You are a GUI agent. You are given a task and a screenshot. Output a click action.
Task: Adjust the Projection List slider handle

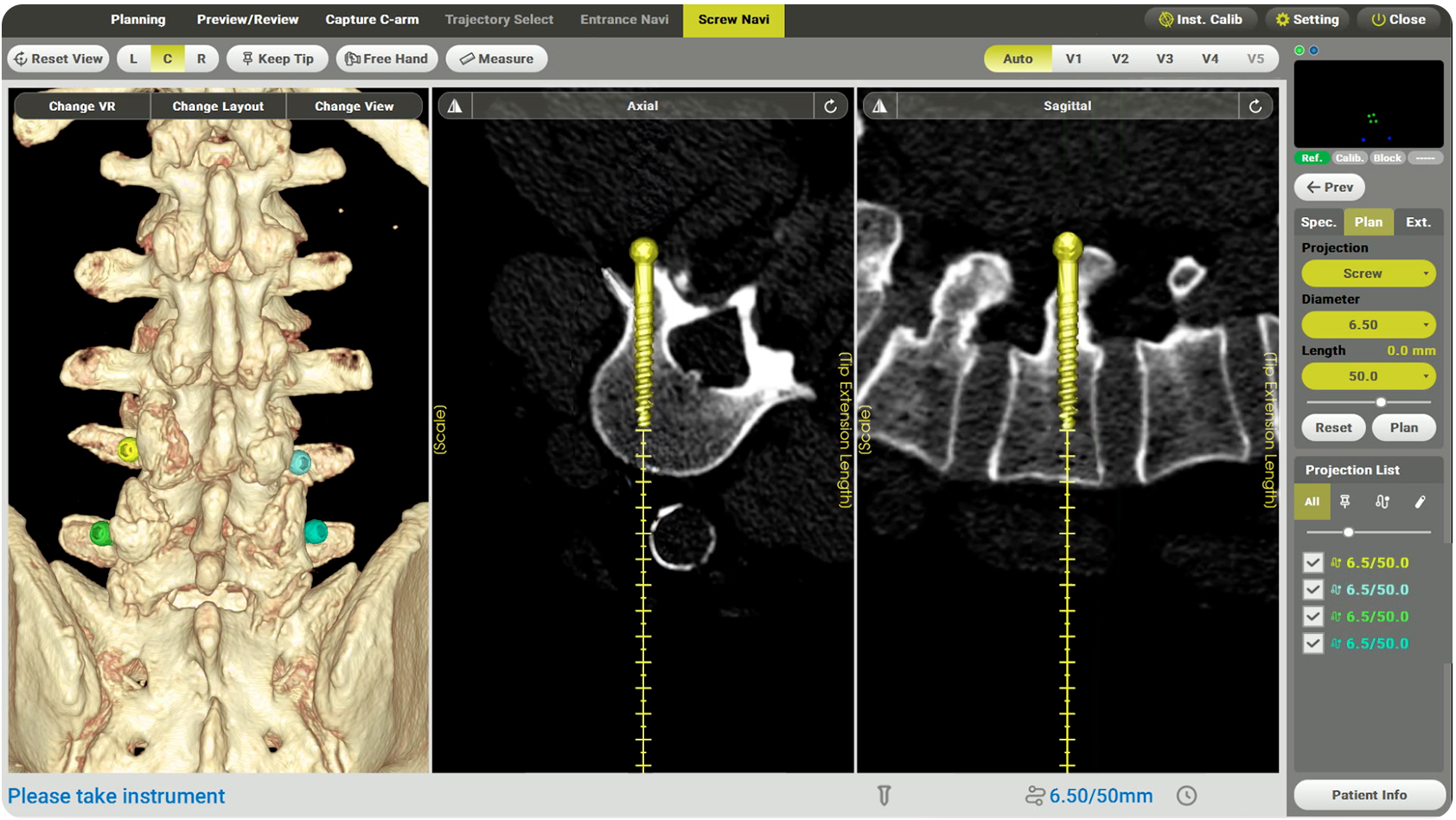click(1348, 532)
